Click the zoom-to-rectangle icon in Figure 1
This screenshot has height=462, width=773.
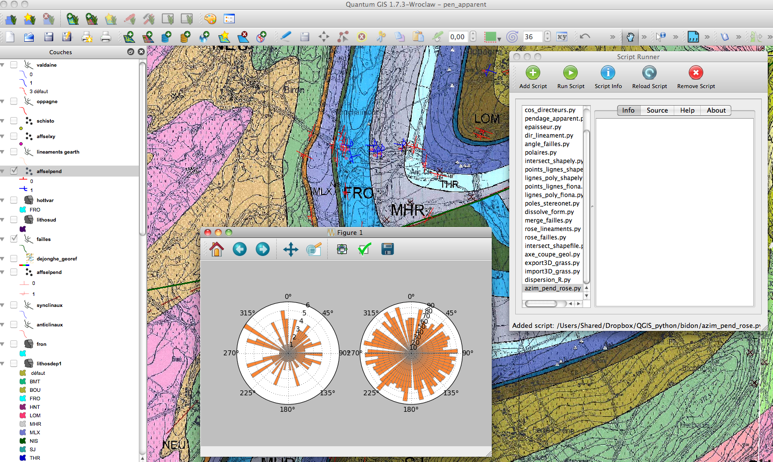click(x=313, y=249)
